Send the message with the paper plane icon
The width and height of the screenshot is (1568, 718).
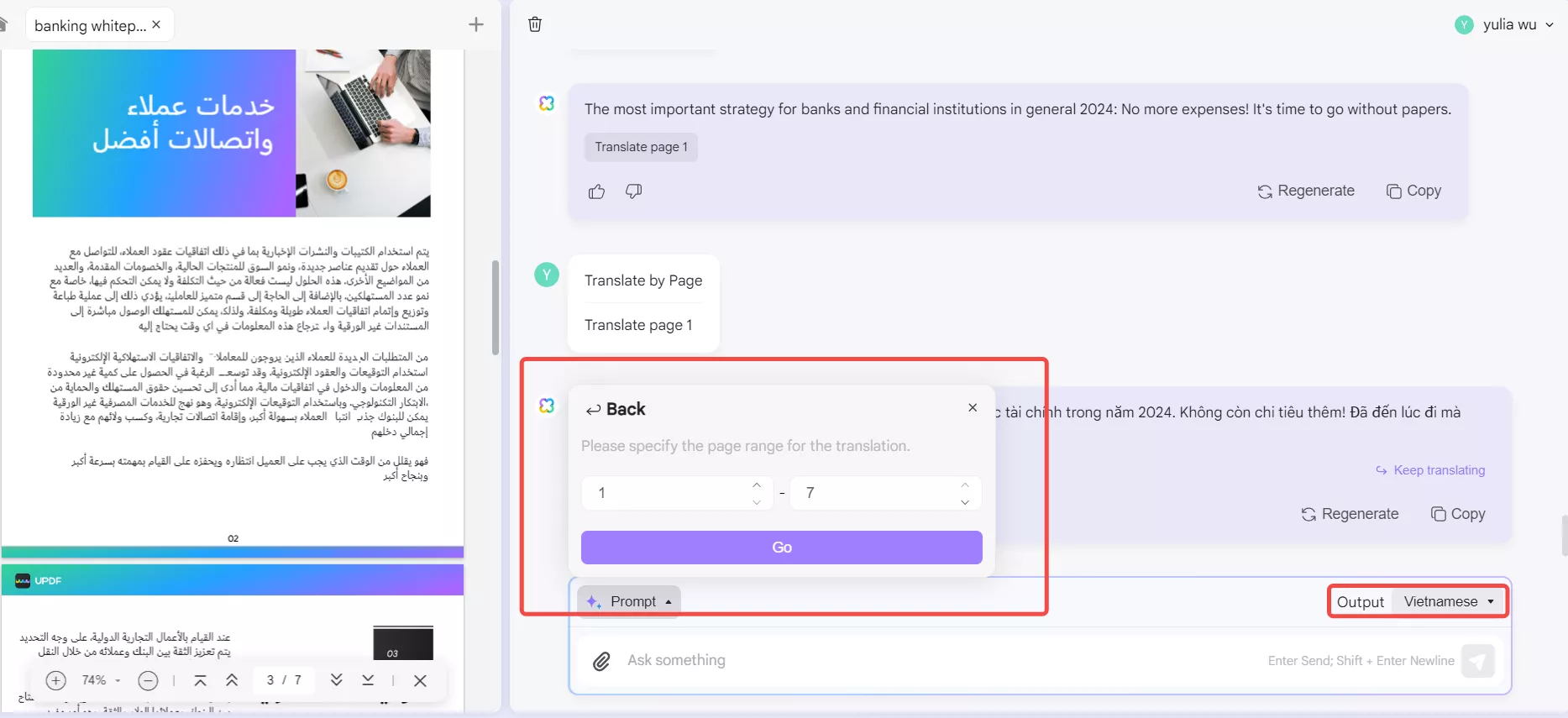point(1478,661)
